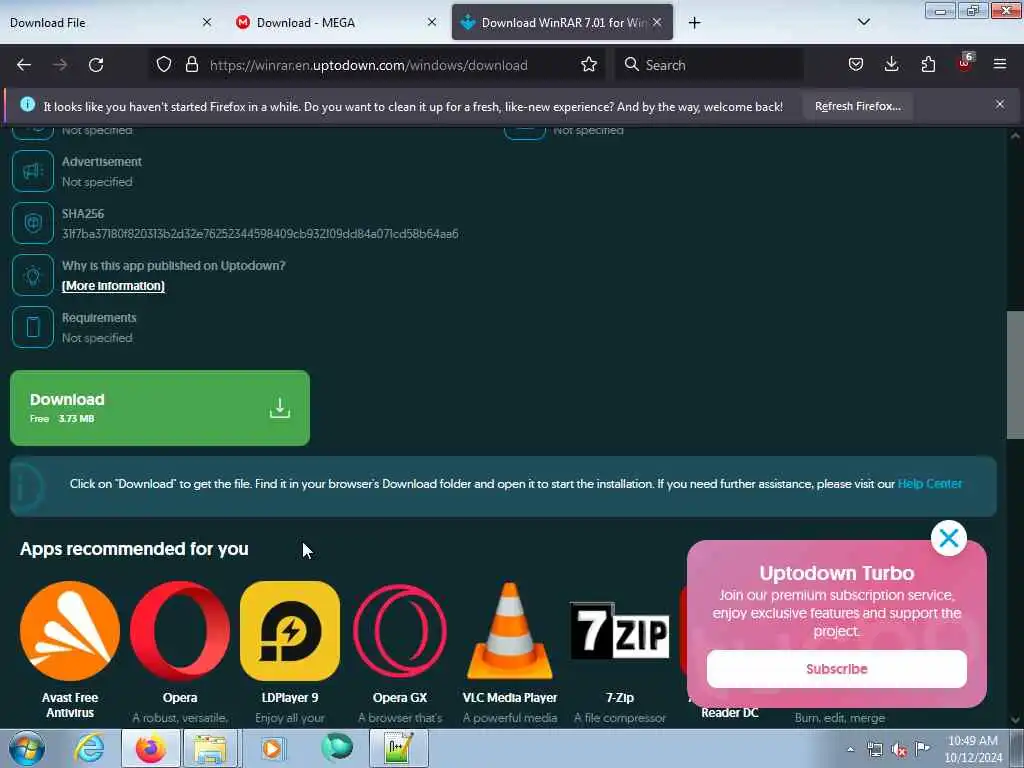Click the VLC Media Player label

pyautogui.click(x=509, y=697)
